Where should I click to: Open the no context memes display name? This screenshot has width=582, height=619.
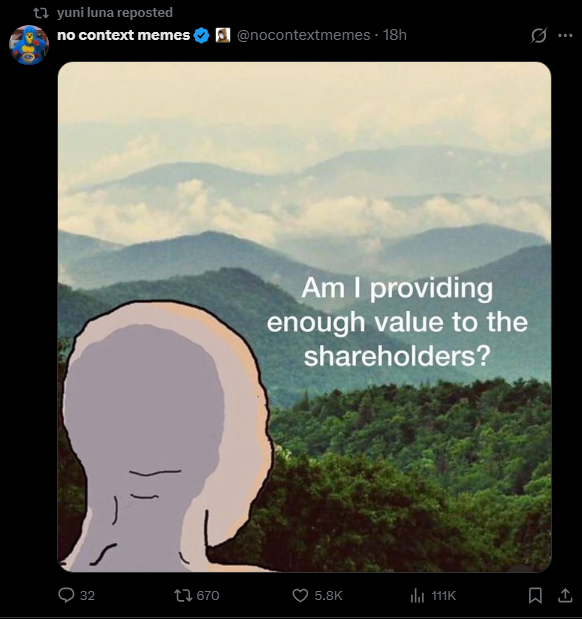click(124, 35)
